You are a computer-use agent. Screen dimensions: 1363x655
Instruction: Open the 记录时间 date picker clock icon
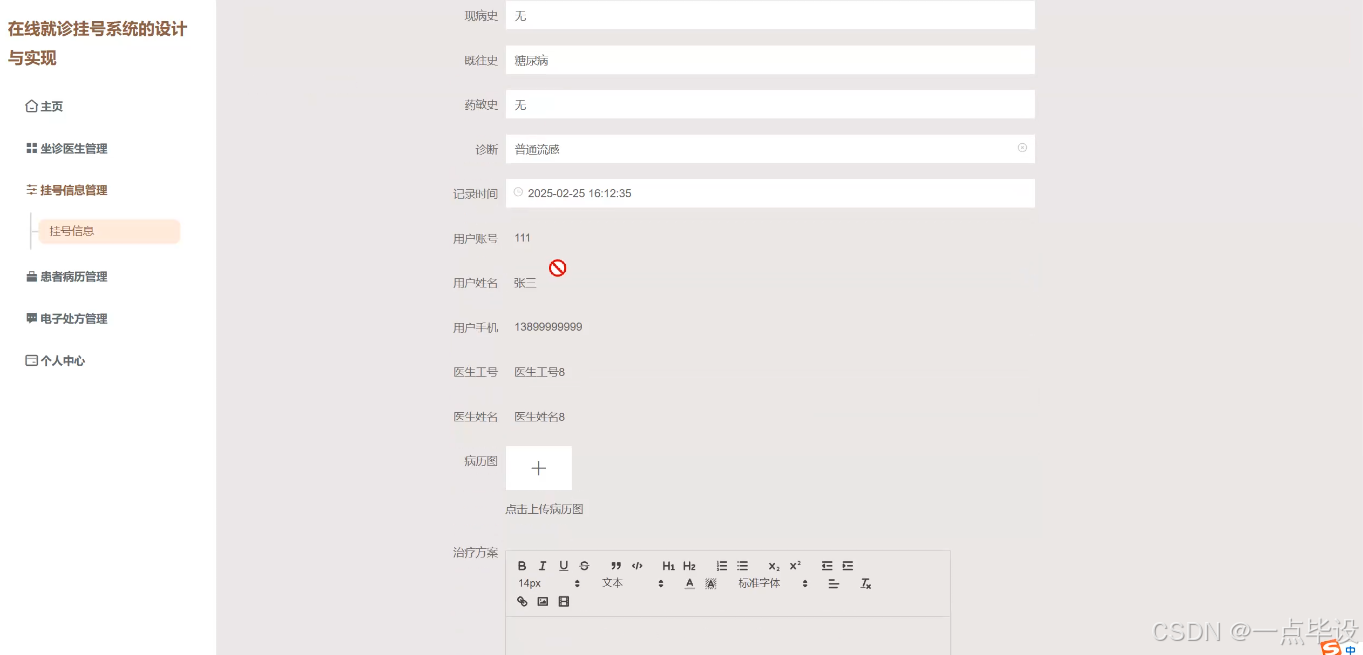518,192
